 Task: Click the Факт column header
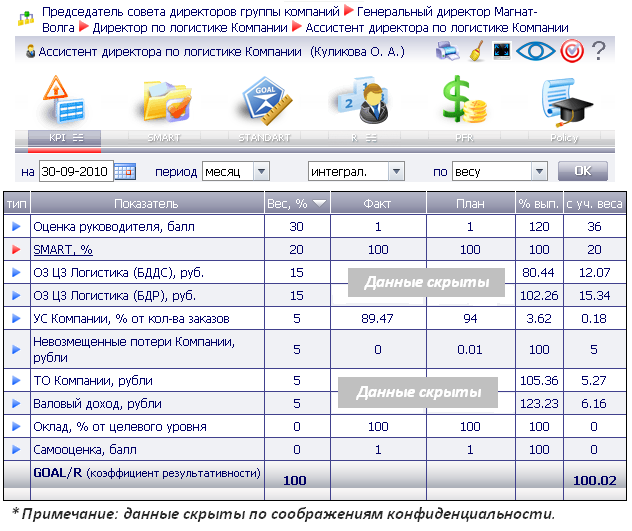378,204
